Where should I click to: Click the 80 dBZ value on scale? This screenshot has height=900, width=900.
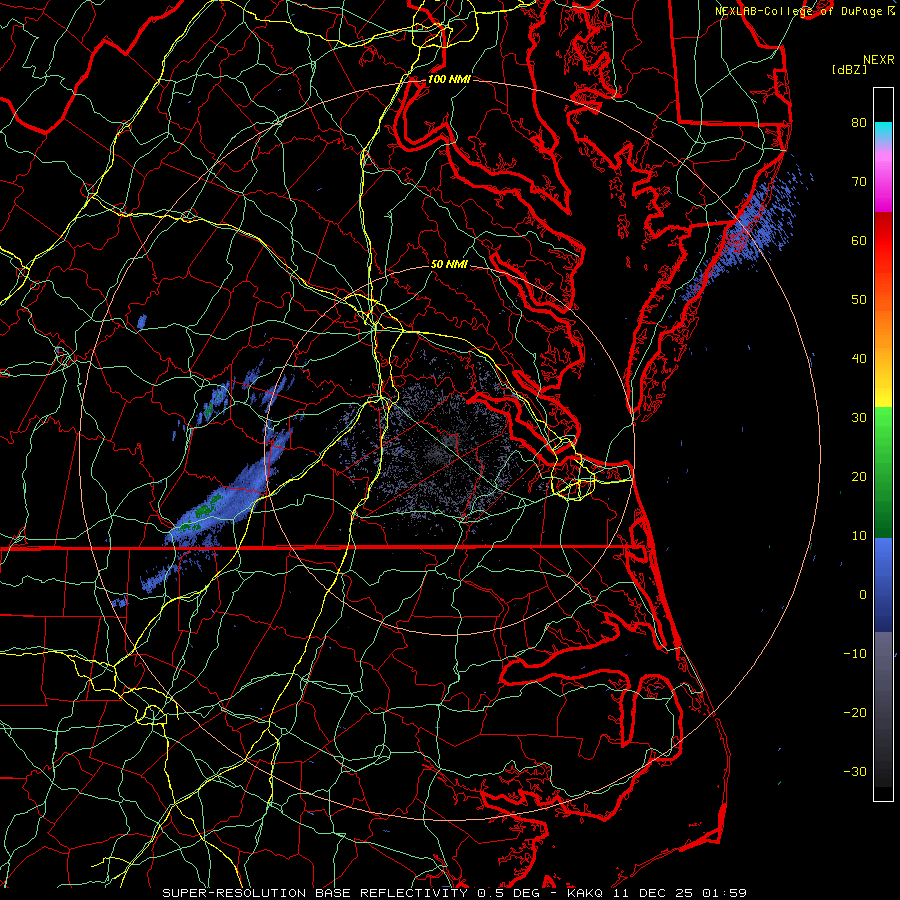859,123
